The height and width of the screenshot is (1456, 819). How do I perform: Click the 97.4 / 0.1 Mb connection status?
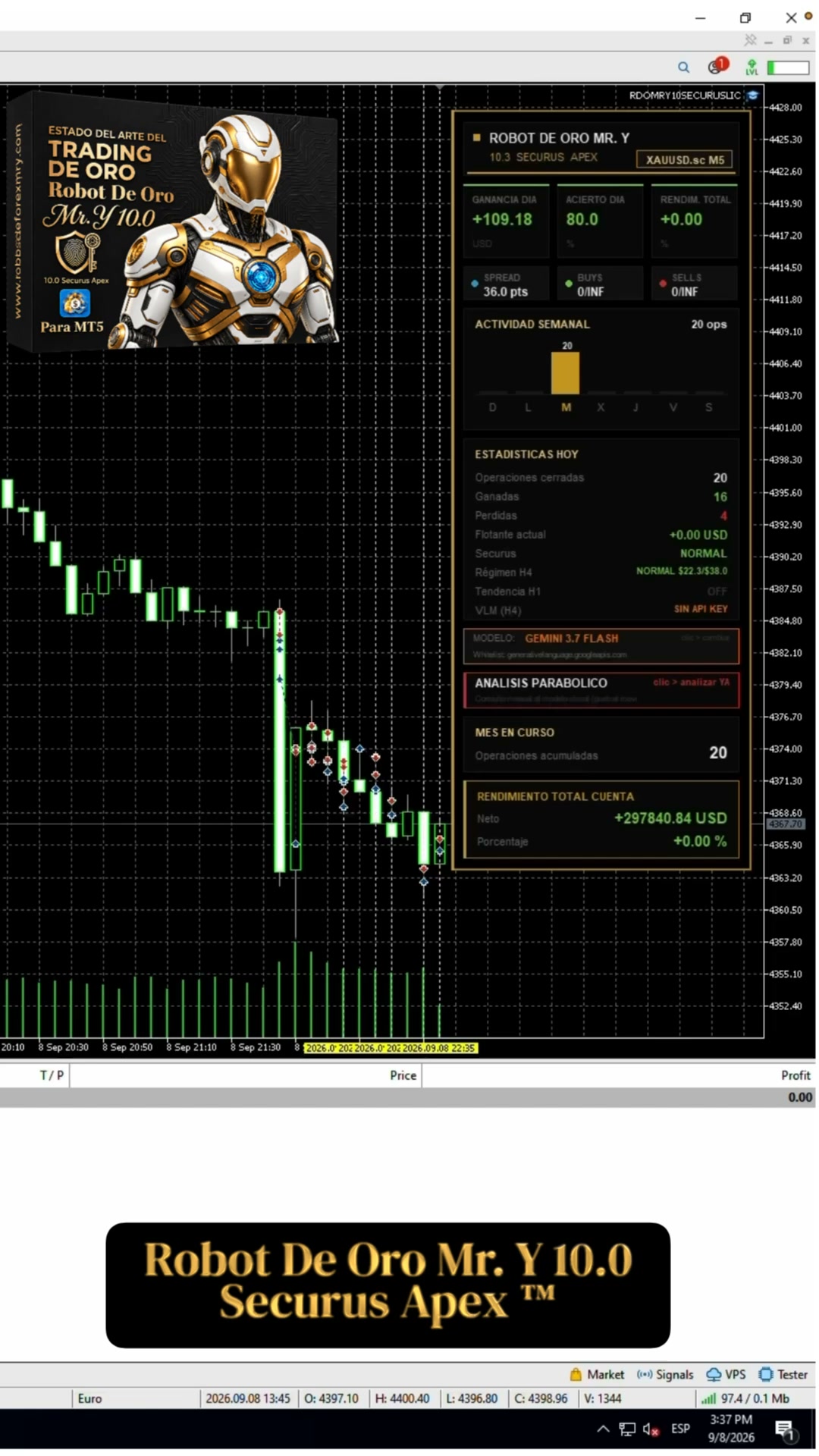745,1398
